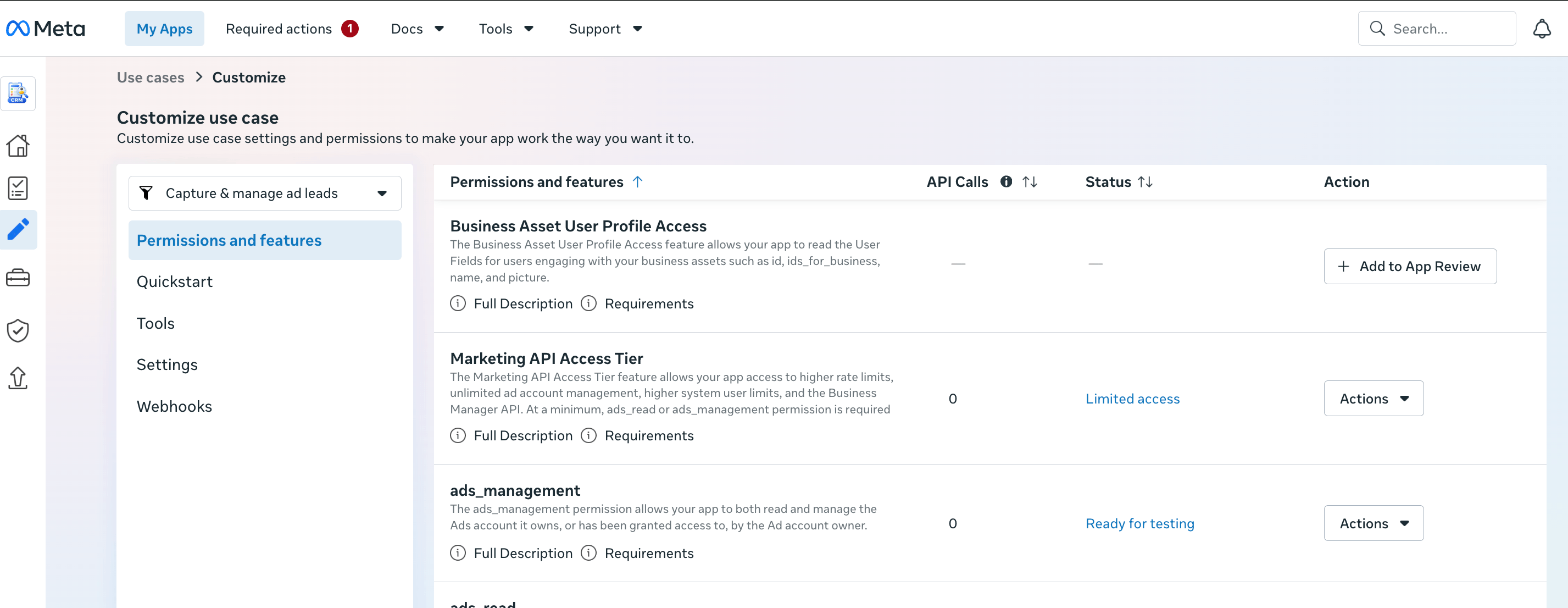1568x608 pixels.
Task: Open the checklist icon in sidebar
Action: pos(18,188)
